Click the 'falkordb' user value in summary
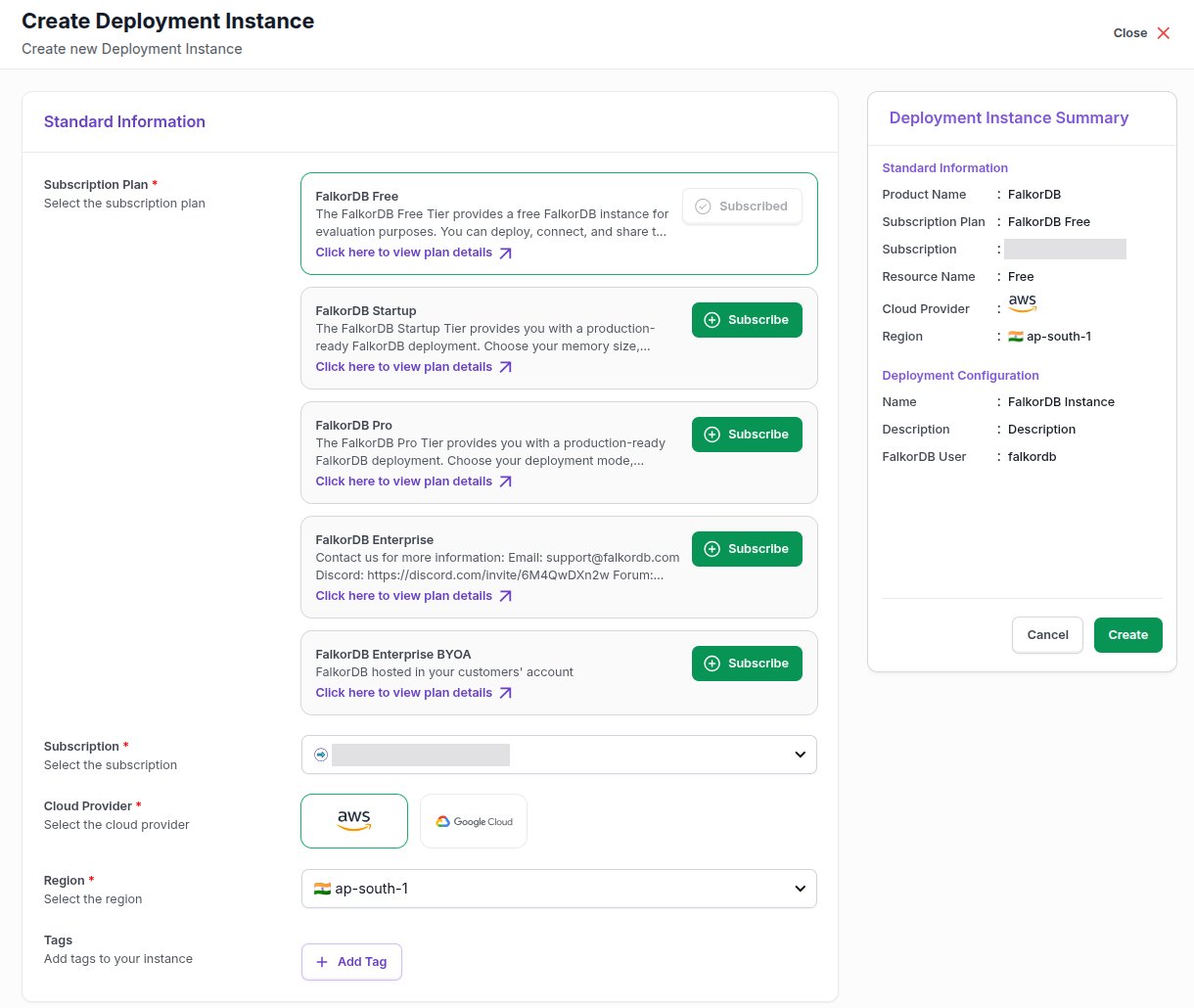 [1032, 457]
